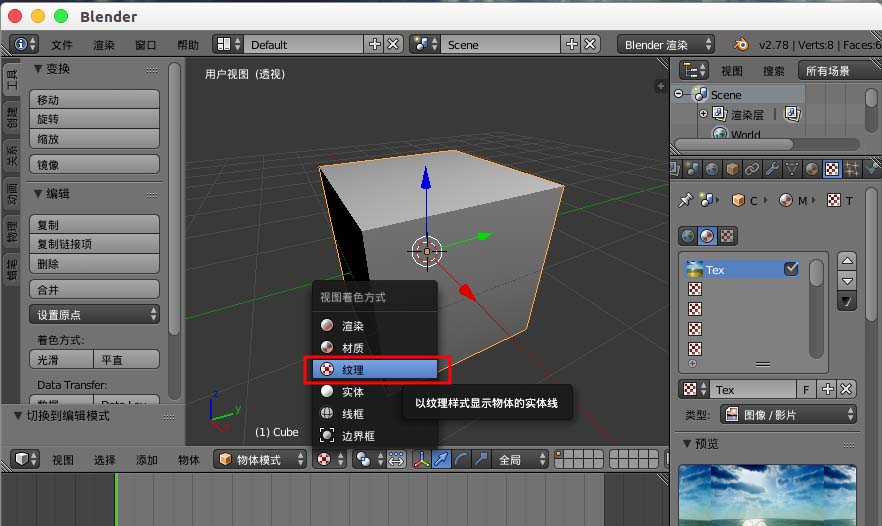The height and width of the screenshot is (526, 882).
Task: Open the 图像 / 影片 type dropdown
Action: pos(789,415)
